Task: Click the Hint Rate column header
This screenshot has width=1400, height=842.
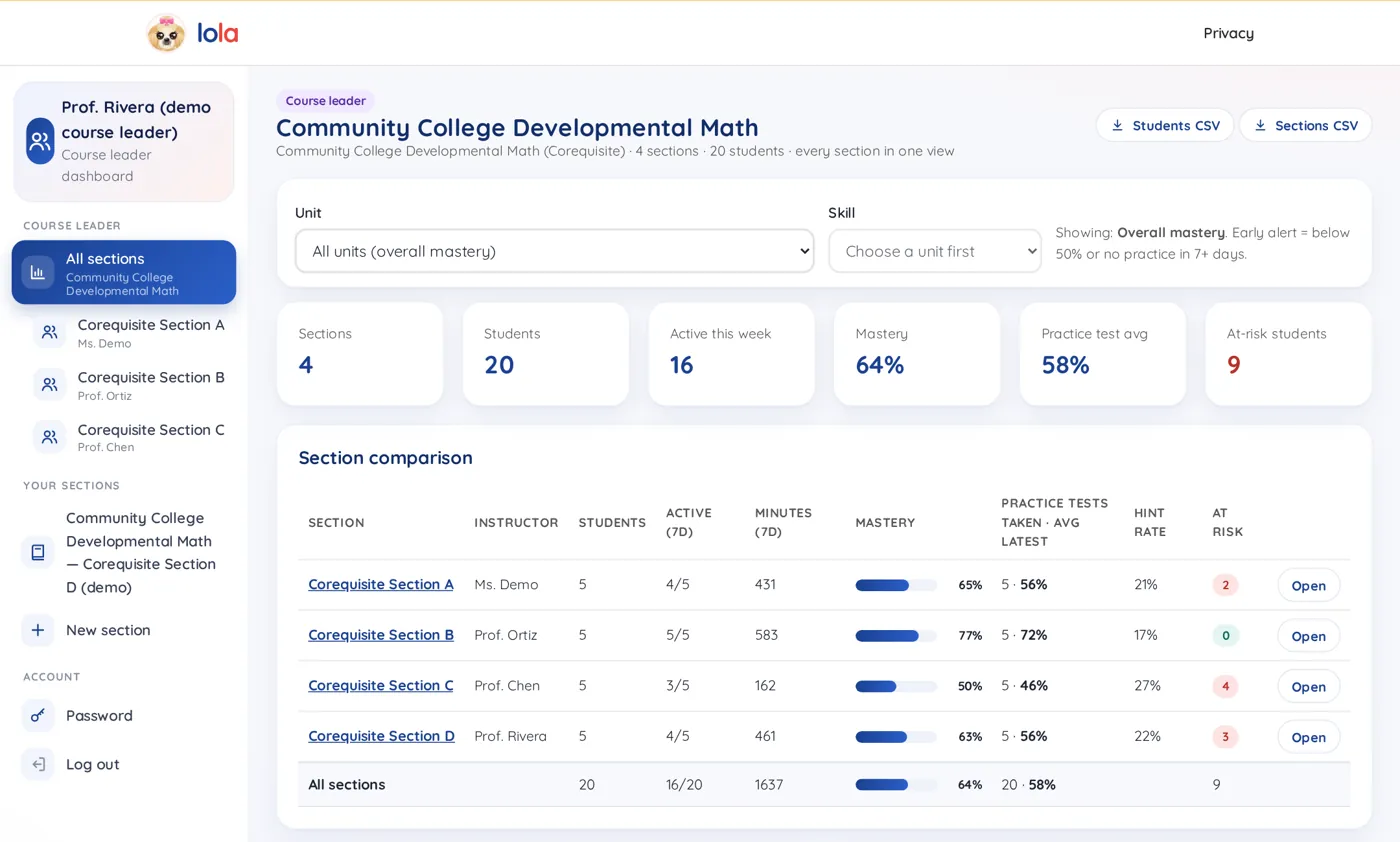Action: (x=1150, y=522)
